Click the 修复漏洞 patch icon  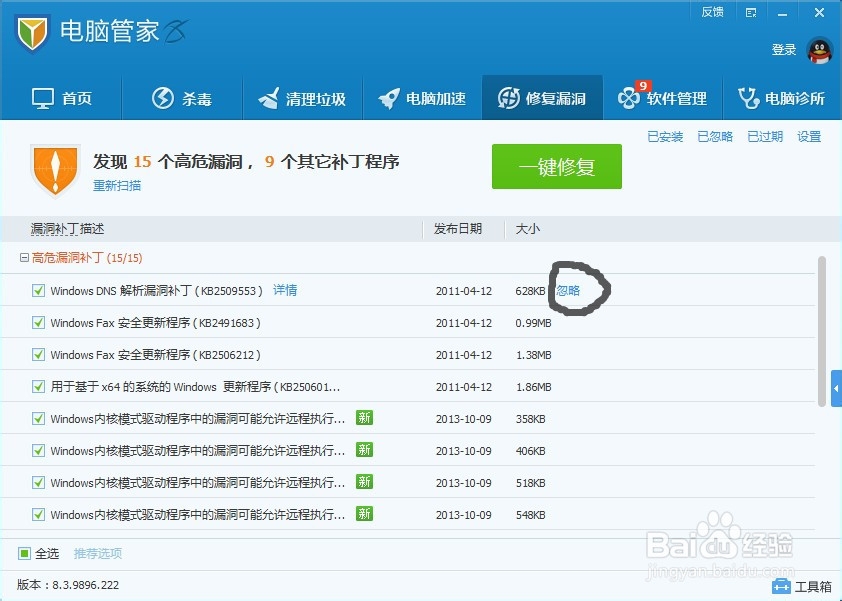(508, 98)
